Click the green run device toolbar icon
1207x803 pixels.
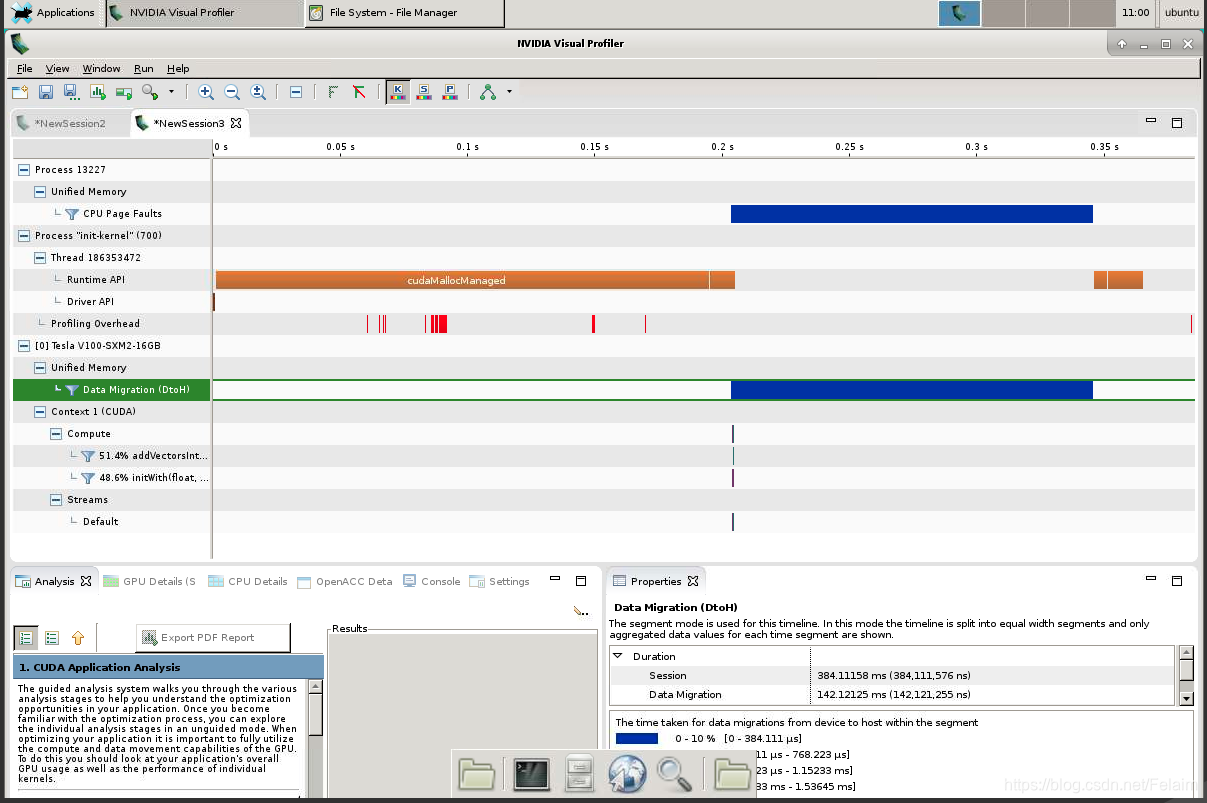click(x=124, y=92)
